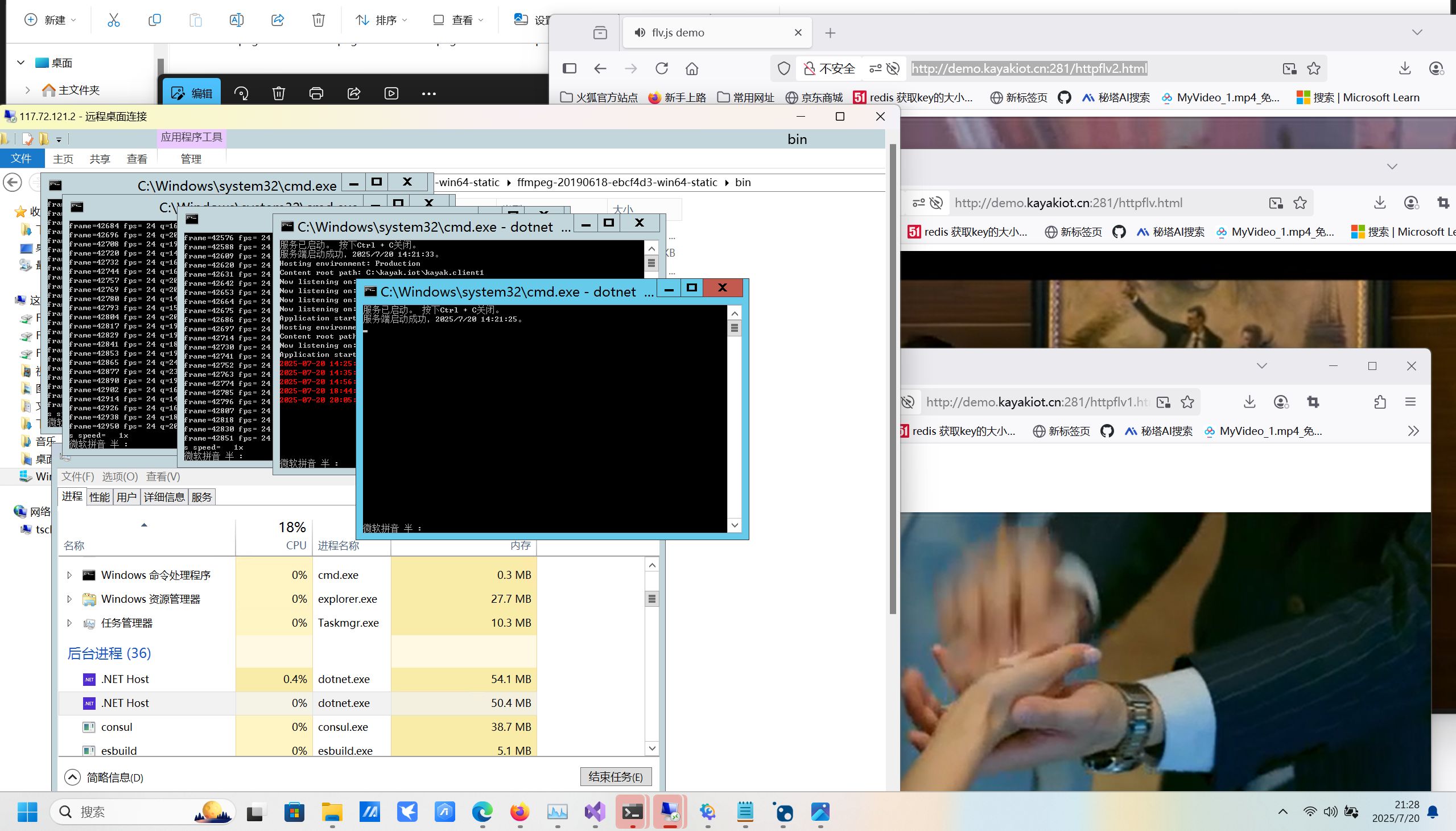Toggle the 不安全 site security indicator
The image size is (1456, 831).
(829, 68)
